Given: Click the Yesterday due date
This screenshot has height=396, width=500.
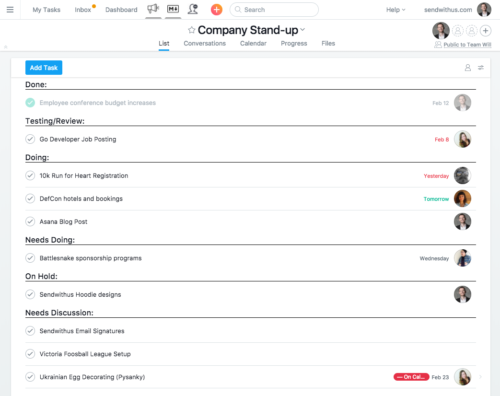Looking at the screenshot, I should pos(436,176).
